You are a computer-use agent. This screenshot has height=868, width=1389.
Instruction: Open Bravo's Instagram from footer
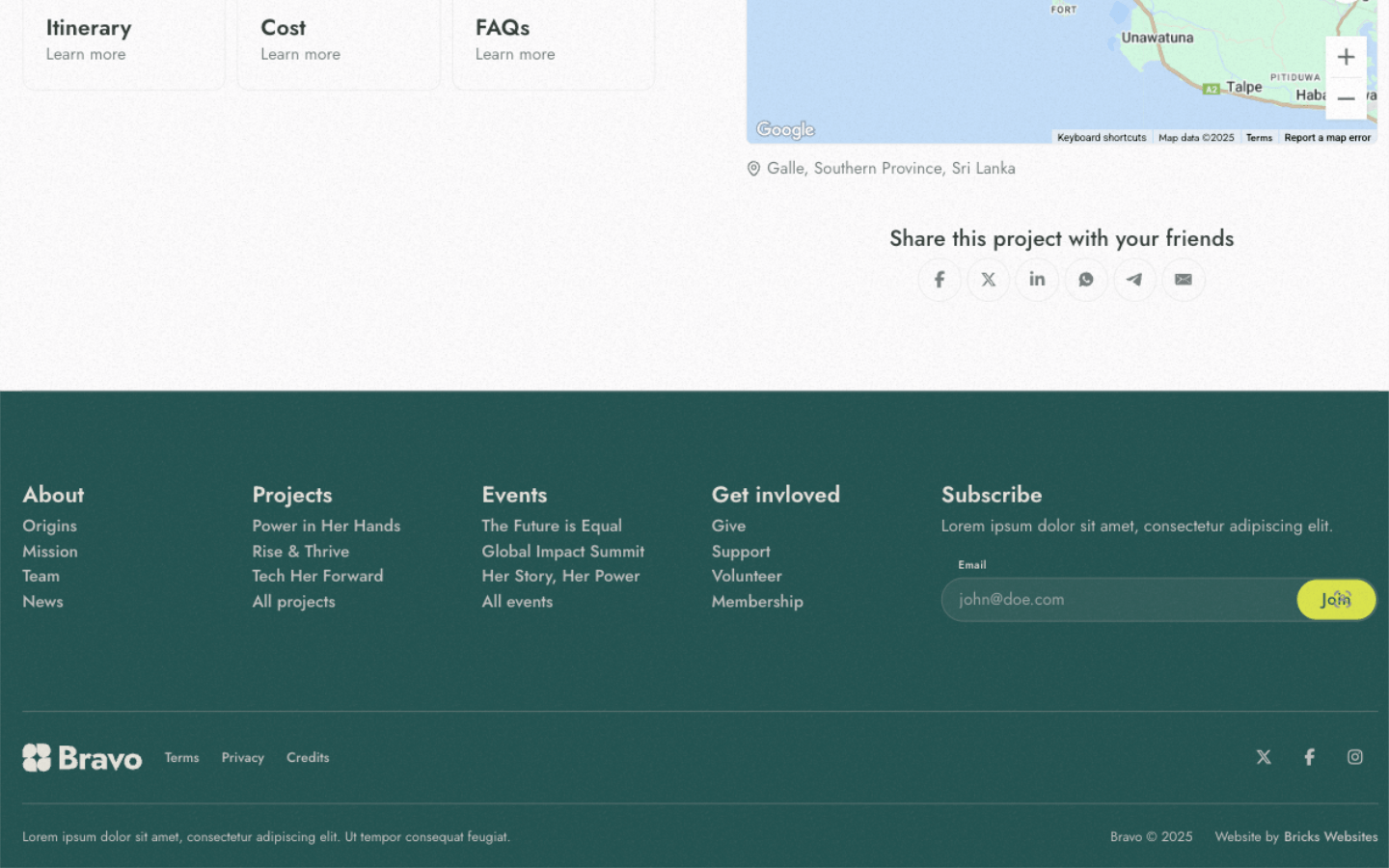pos(1354,757)
